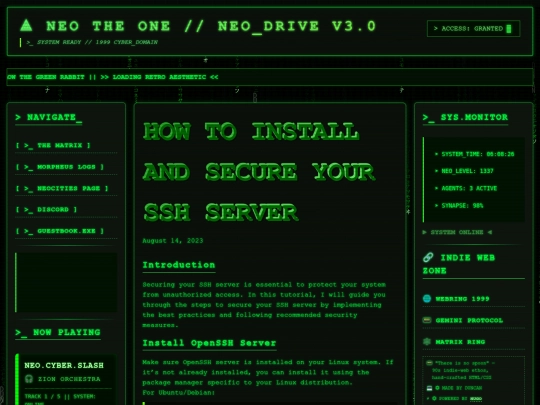Click the Hugo link after Powered by
The image size is (540, 405).
(x=476, y=399)
